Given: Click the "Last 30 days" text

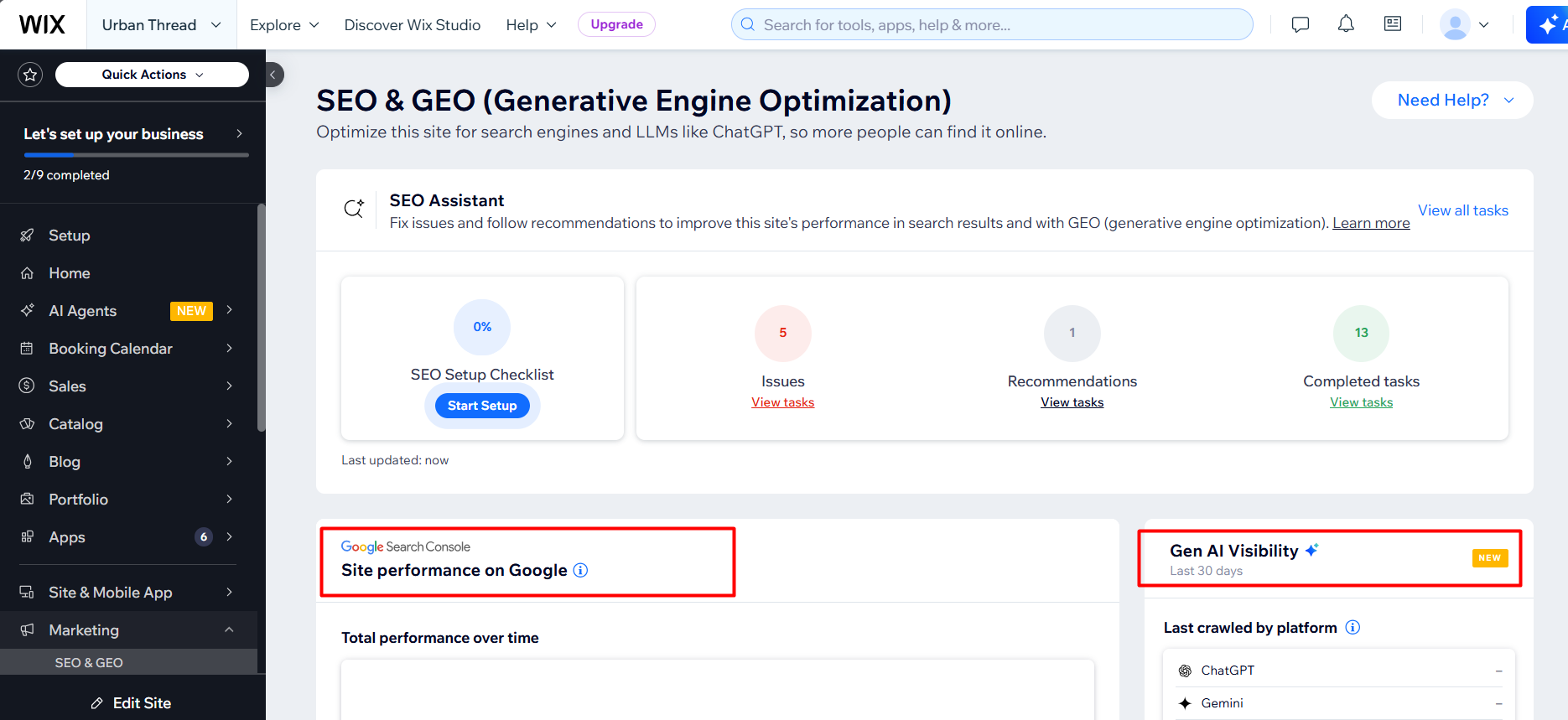Looking at the screenshot, I should [1207, 571].
